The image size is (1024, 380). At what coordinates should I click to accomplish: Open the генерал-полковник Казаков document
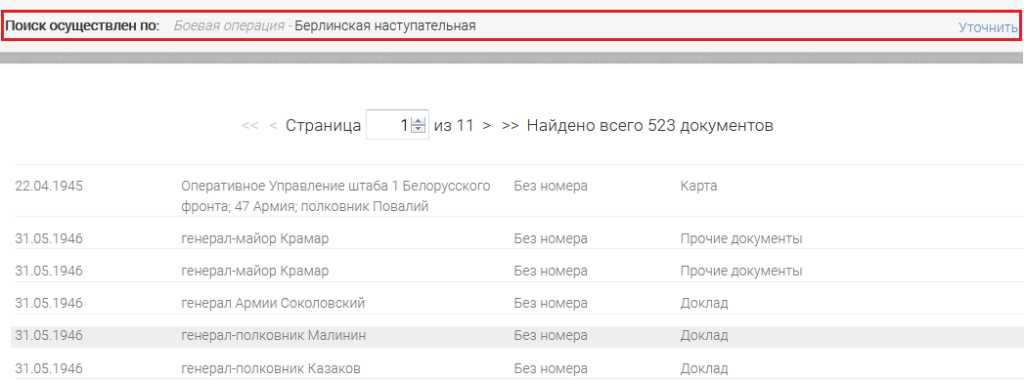click(x=271, y=368)
